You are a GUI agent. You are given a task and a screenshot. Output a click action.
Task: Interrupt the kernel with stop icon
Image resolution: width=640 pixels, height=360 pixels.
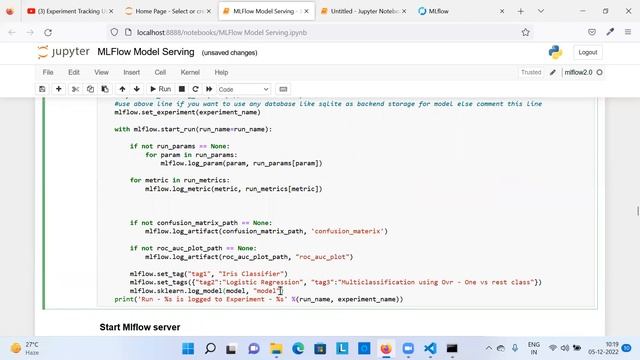pyautogui.click(x=182, y=89)
